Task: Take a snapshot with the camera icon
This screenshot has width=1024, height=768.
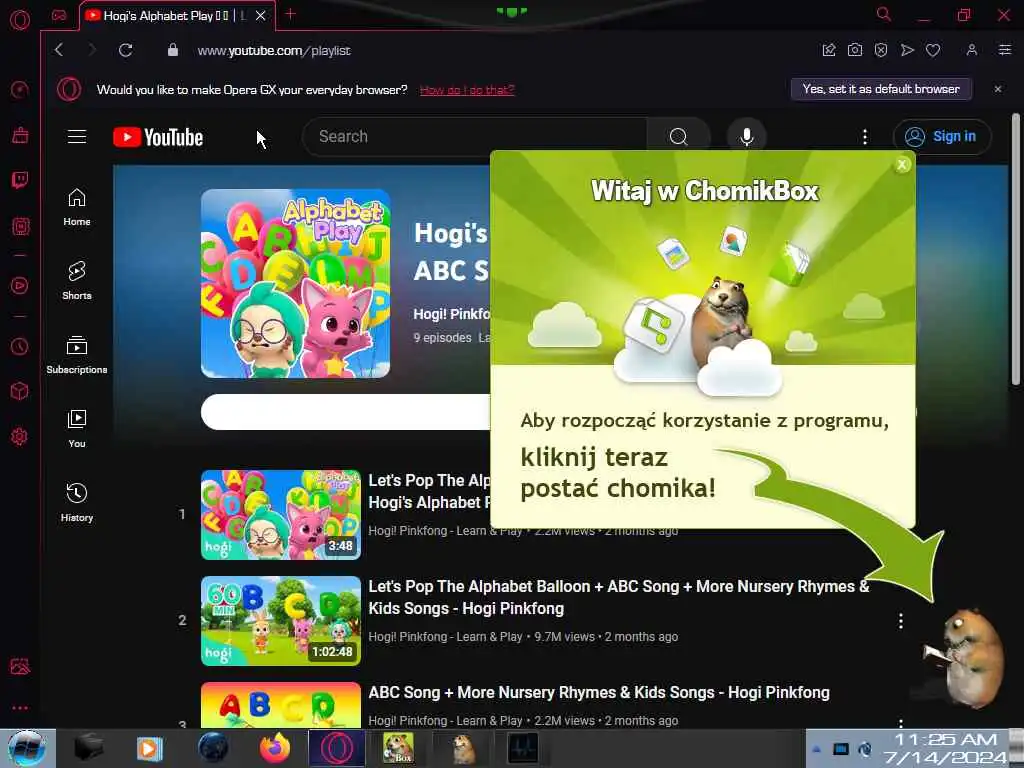Action: click(855, 50)
